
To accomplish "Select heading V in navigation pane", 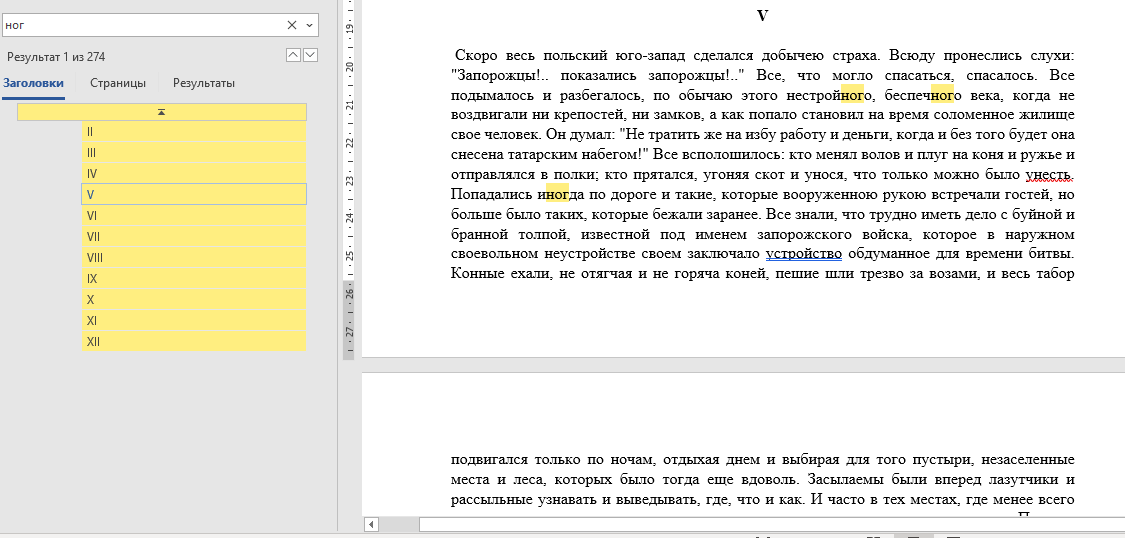I will pos(194,194).
